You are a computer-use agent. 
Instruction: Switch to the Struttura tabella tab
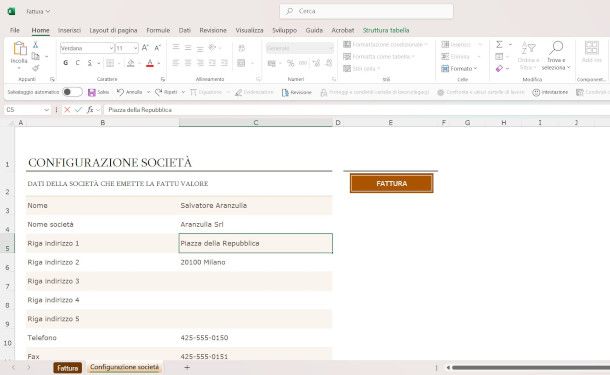(386, 30)
